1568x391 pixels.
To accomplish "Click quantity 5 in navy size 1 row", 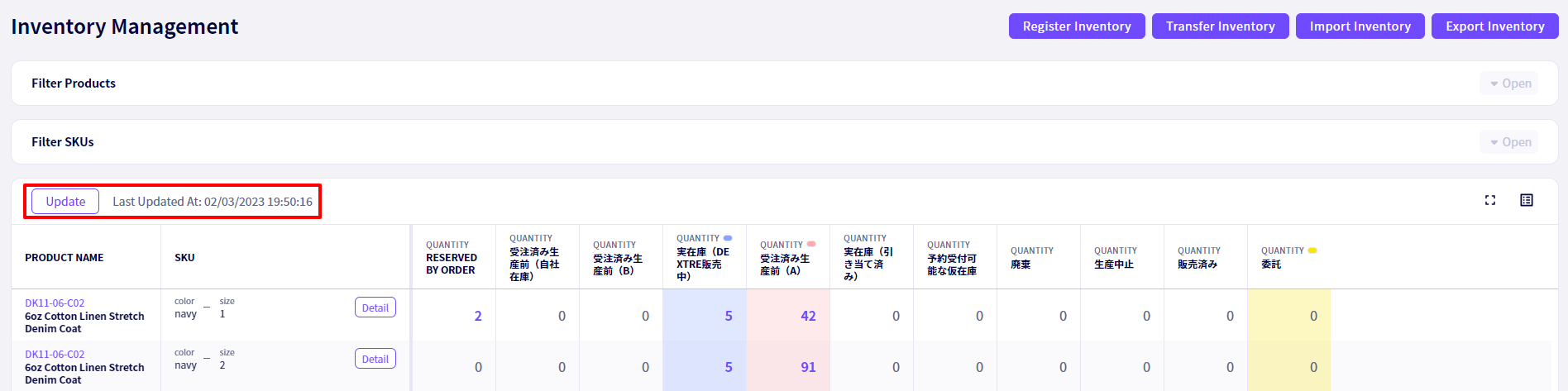I will 729,316.
